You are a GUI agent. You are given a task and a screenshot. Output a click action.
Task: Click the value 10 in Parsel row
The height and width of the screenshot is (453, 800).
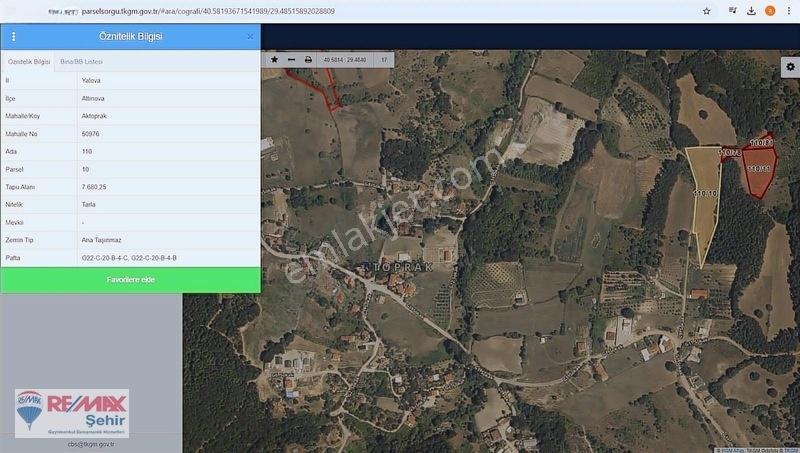pyautogui.click(x=85, y=169)
